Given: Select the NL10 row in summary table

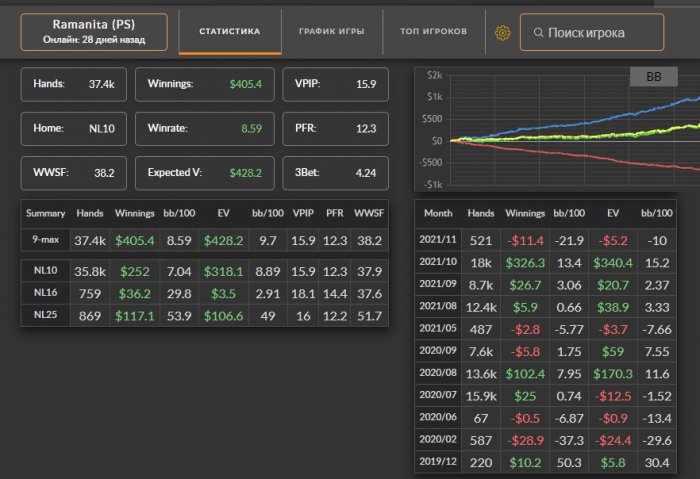Looking at the screenshot, I should [204, 272].
